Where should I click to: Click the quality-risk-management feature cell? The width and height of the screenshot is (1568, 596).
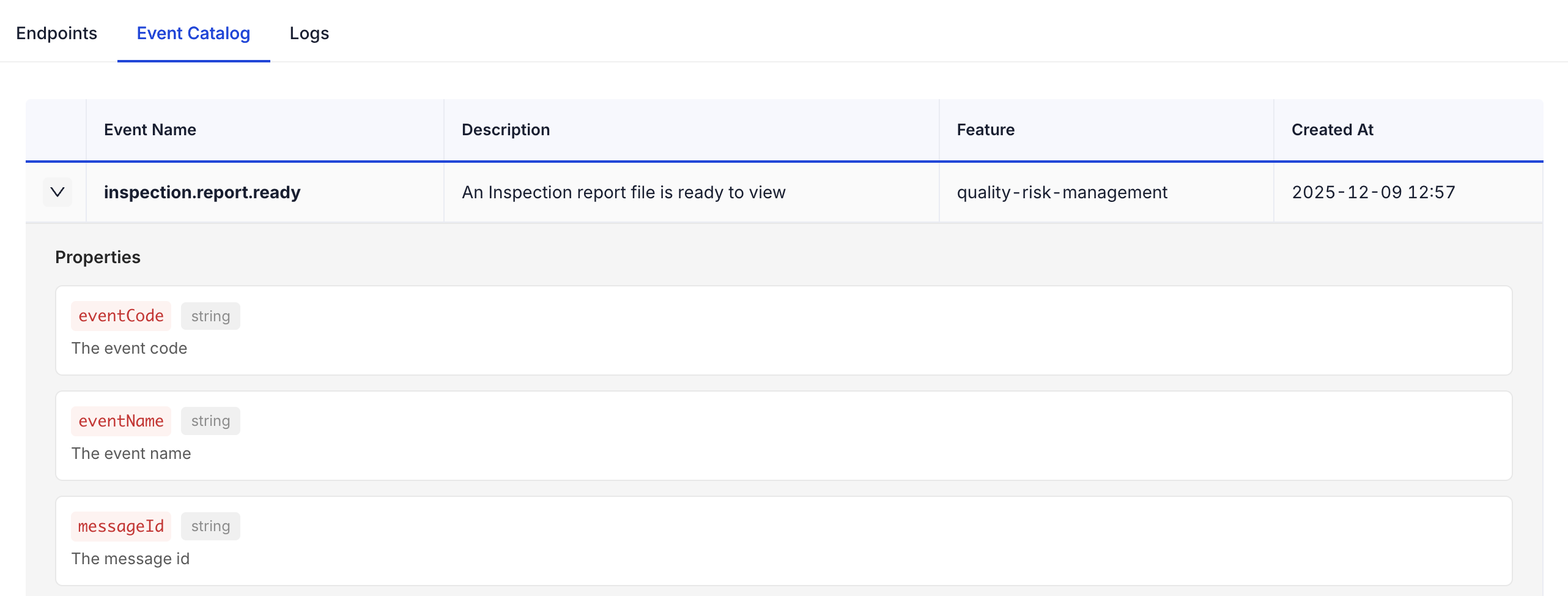pos(1062,192)
